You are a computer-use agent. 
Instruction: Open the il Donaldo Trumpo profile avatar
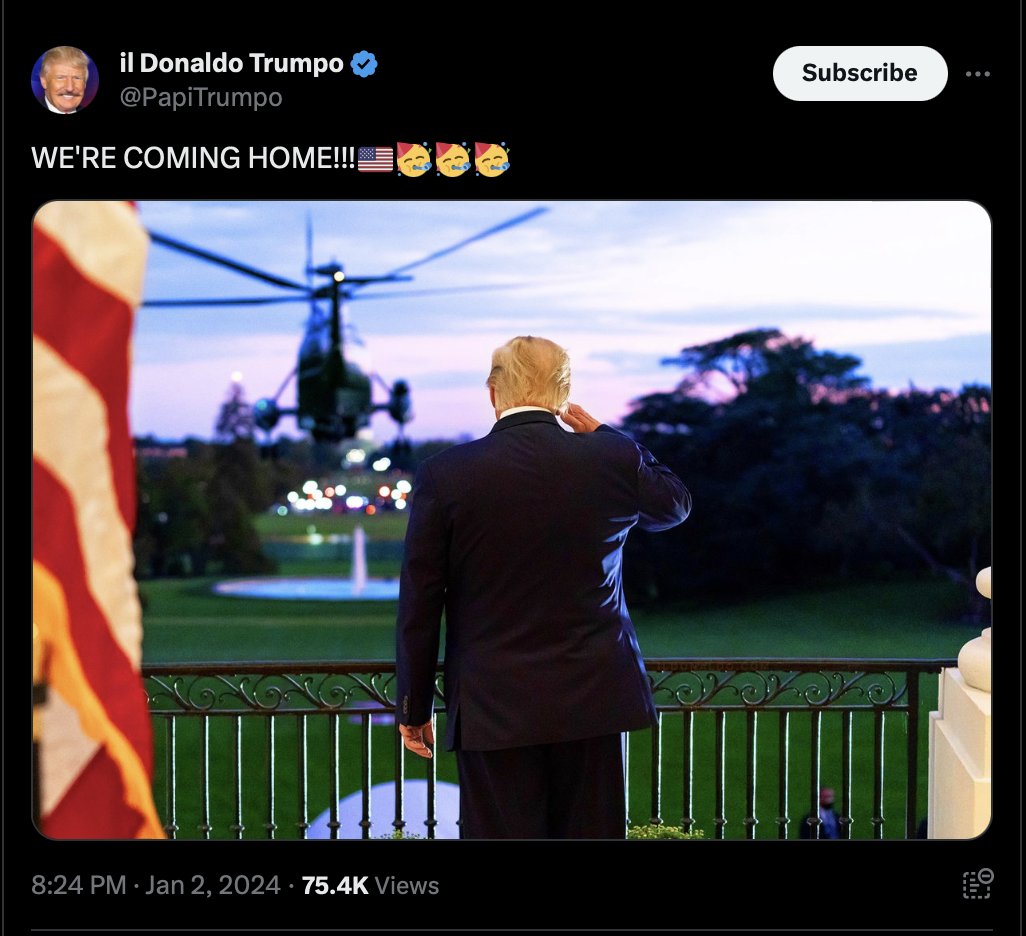pos(65,80)
